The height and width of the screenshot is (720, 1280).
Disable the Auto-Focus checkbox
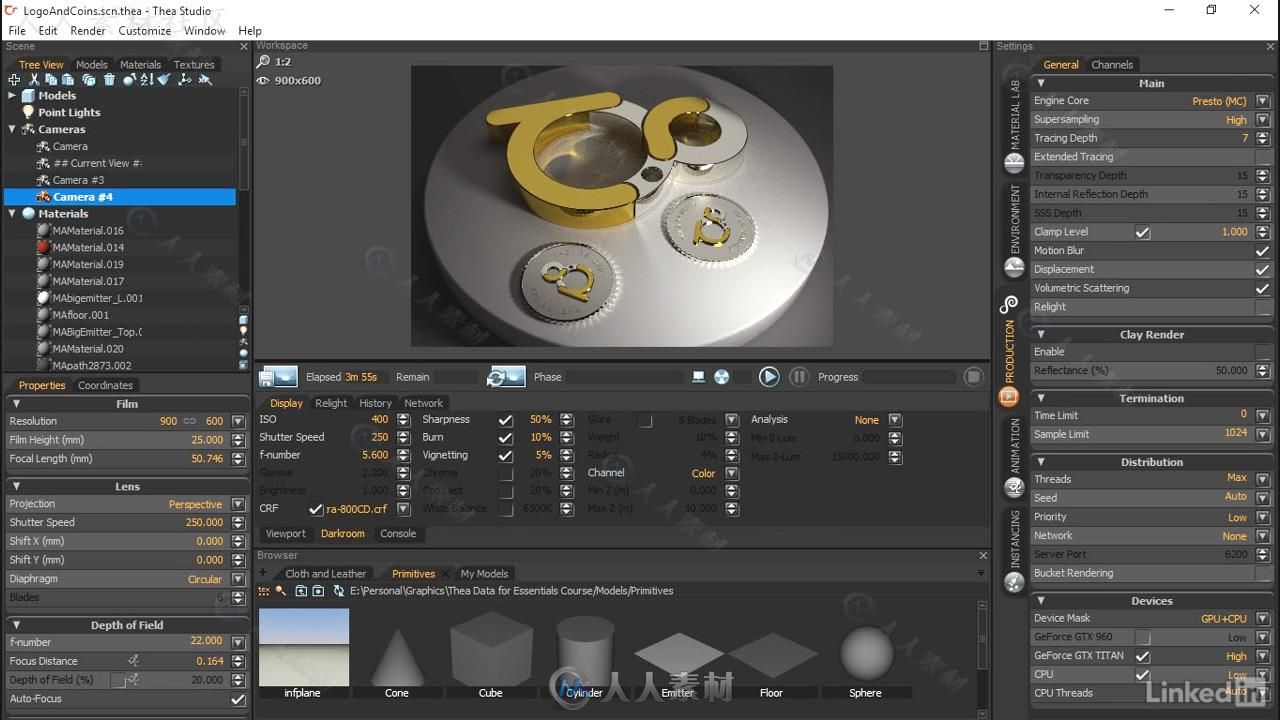238,699
